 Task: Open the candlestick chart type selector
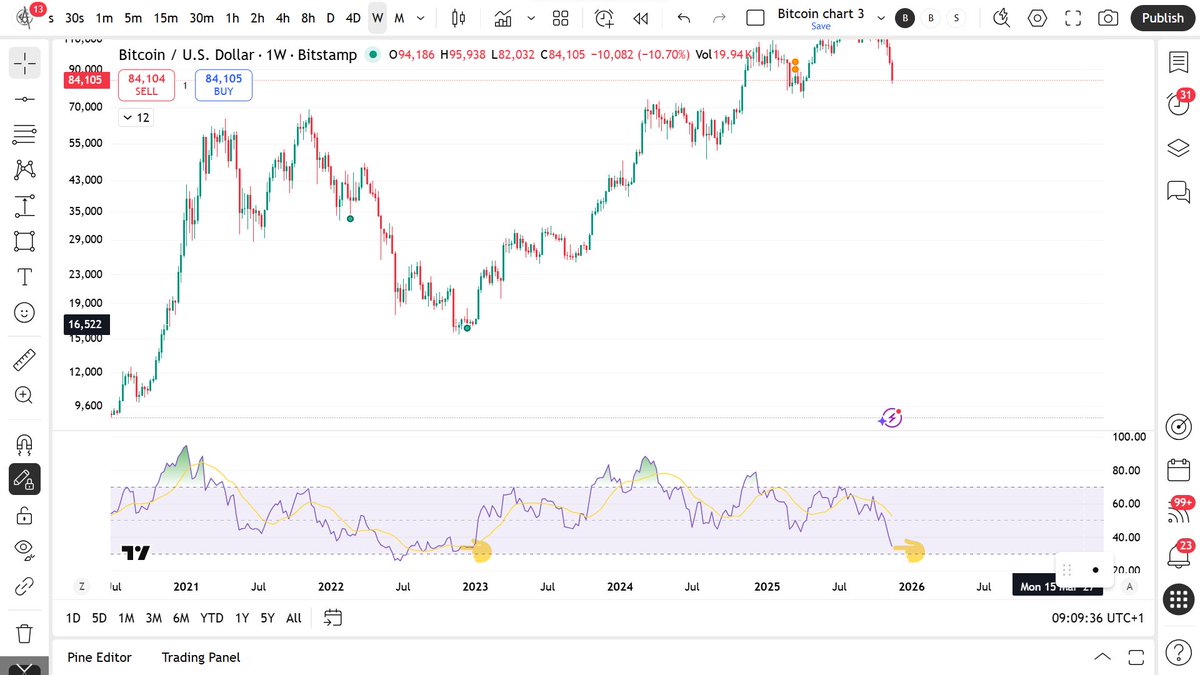(459, 18)
